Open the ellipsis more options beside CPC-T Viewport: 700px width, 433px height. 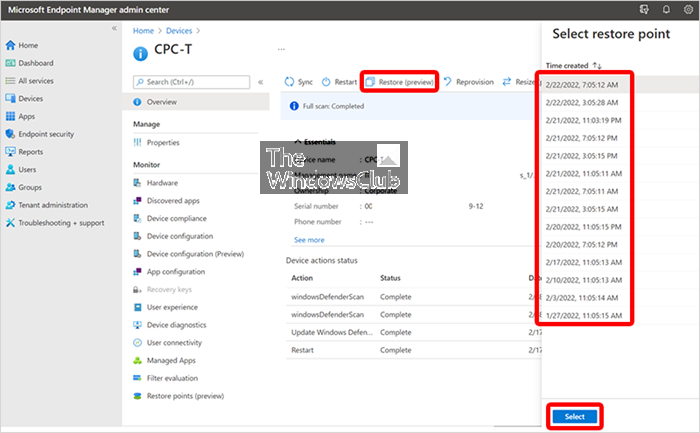coord(281,49)
